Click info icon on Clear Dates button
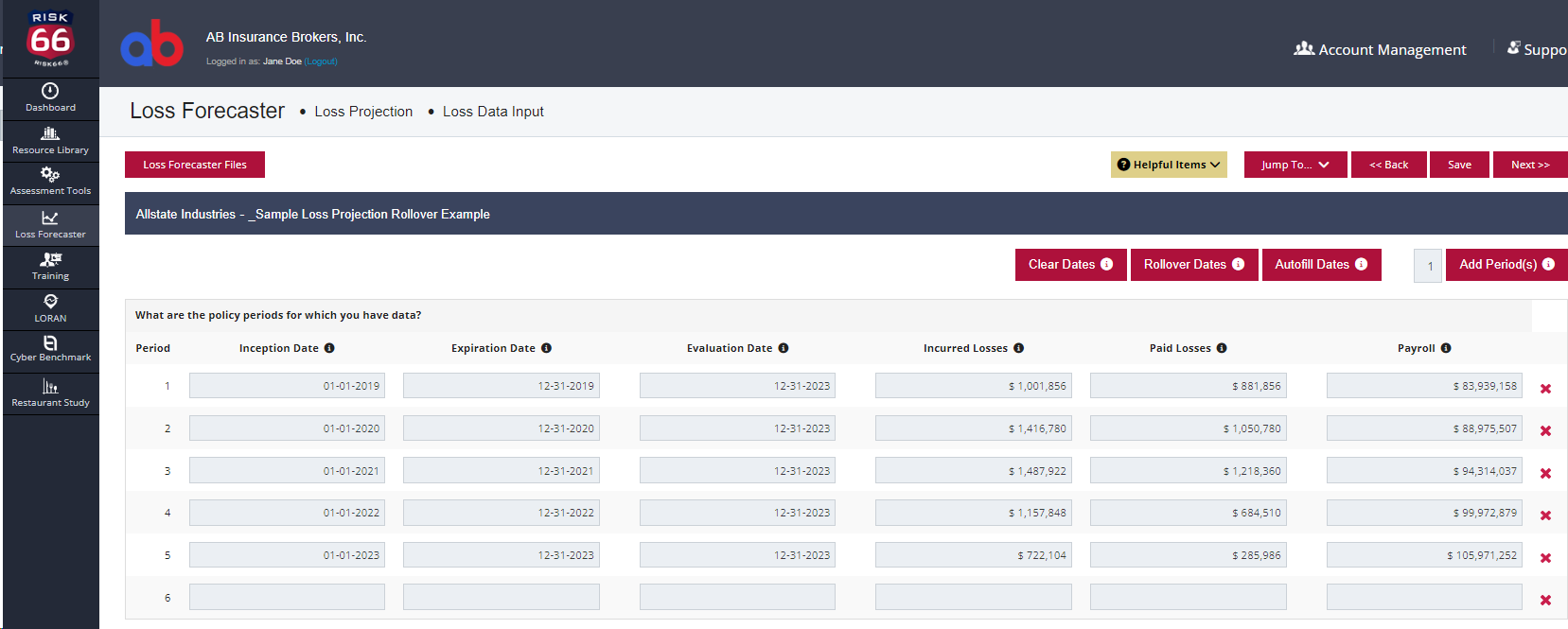The image size is (1568, 629). pos(1106,264)
